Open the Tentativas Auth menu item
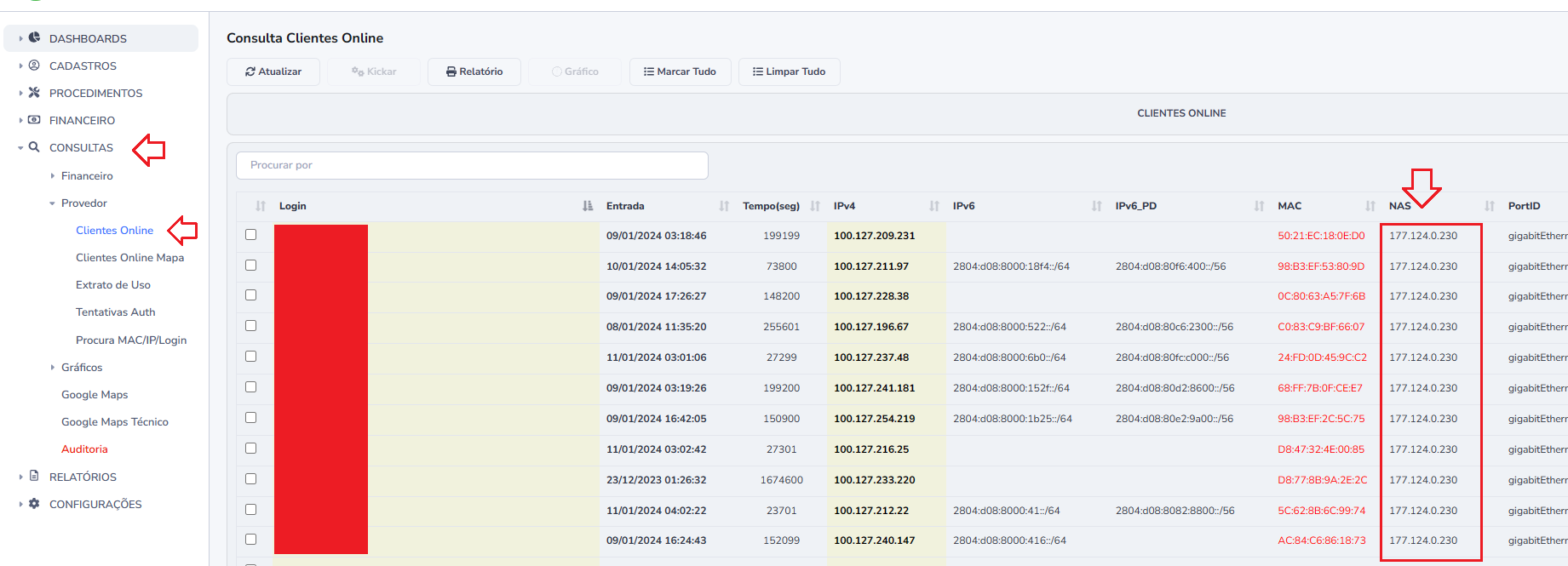The image size is (1568, 566). (115, 312)
